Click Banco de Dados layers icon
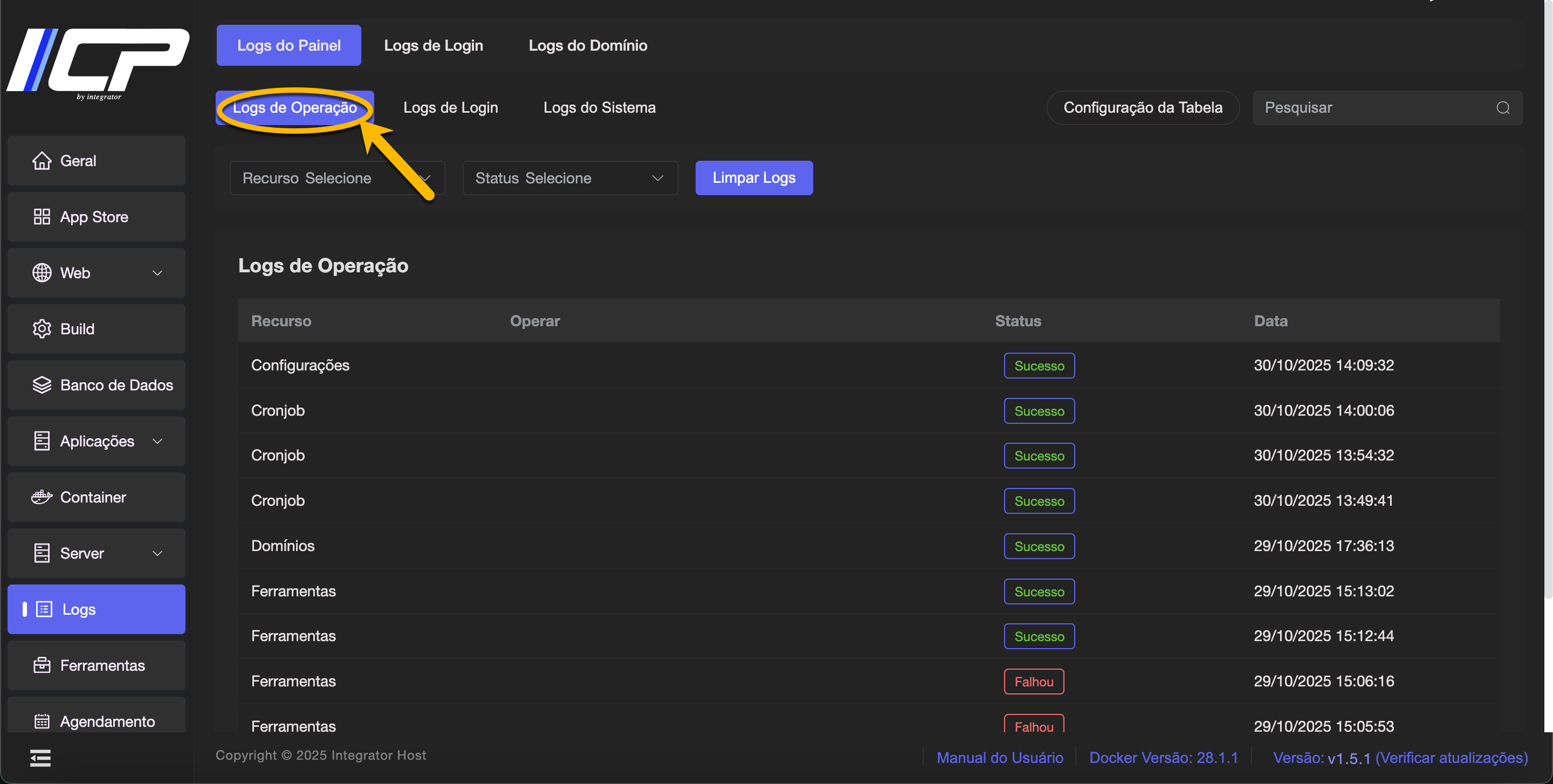This screenshot has width=1553, height=784. (x=42, y=385)
